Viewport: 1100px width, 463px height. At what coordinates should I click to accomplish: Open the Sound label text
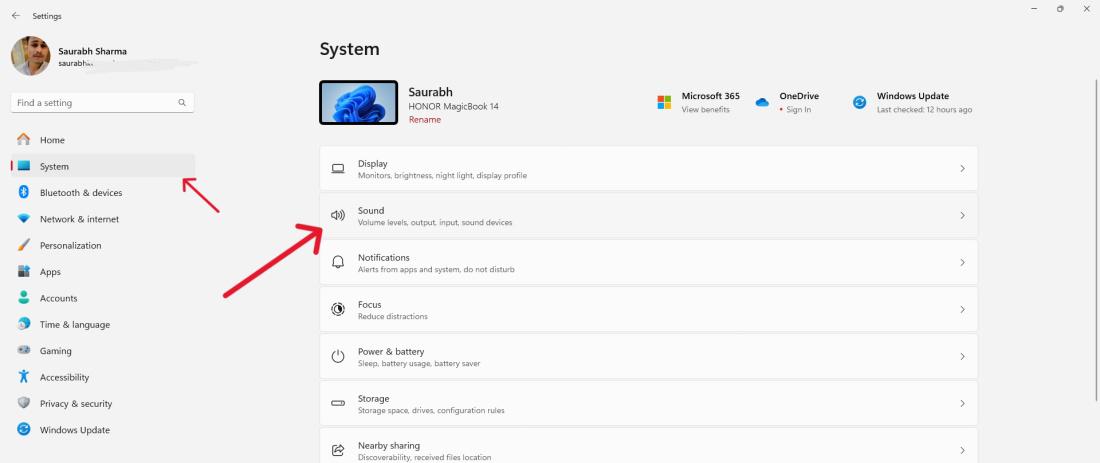click(370, 210)
